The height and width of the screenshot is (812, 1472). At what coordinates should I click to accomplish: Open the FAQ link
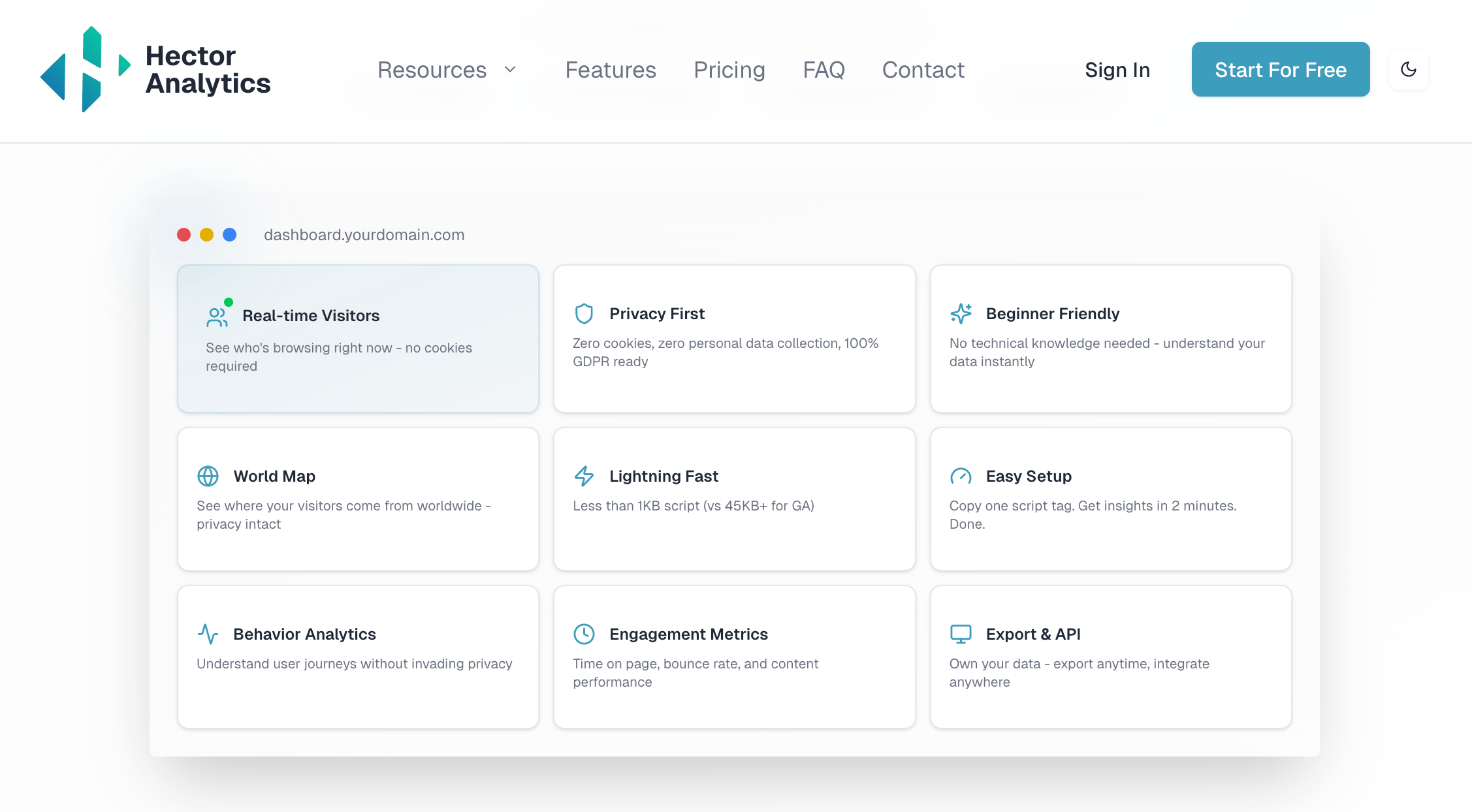pyautogui.click(x=824, y=69)
